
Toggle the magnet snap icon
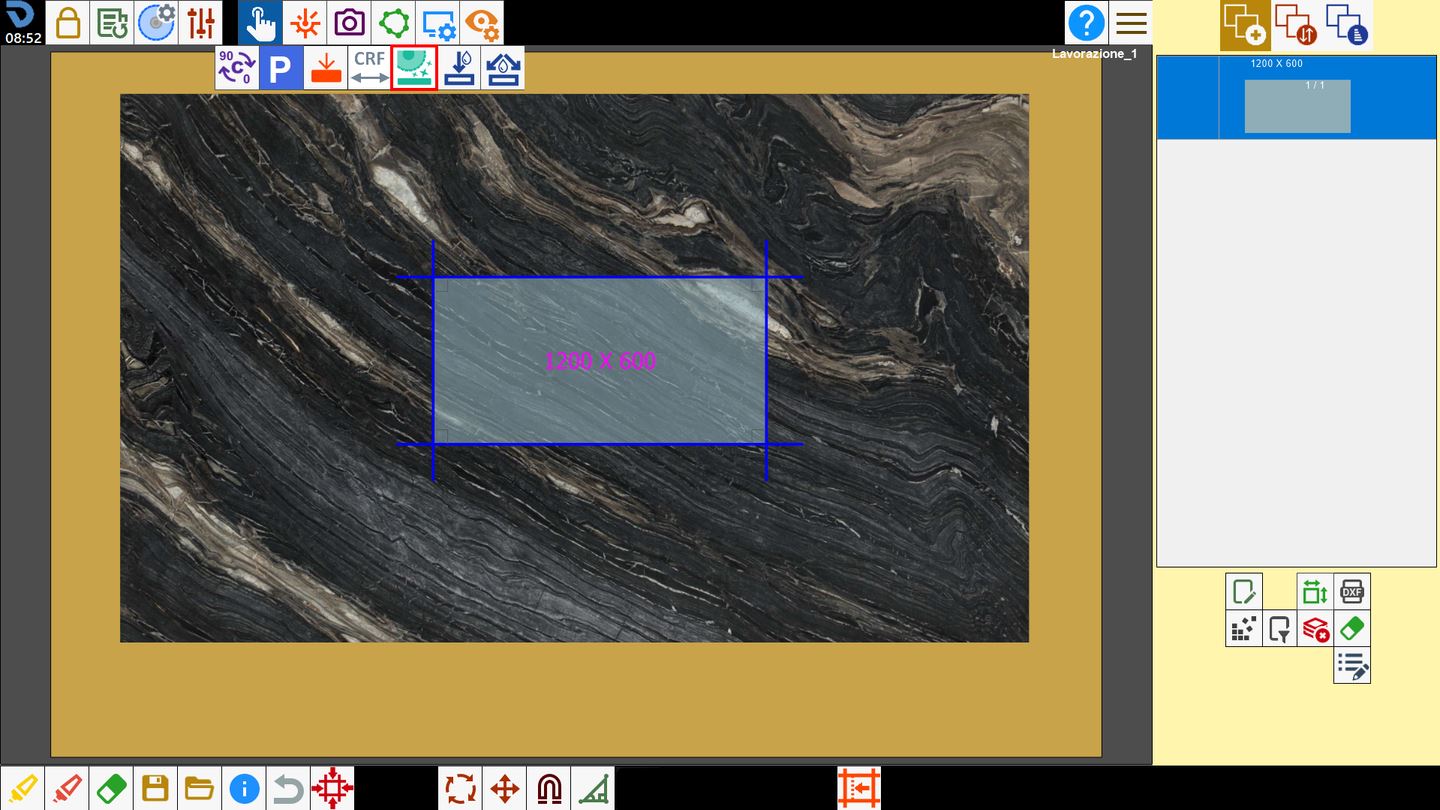(x=549, y=788)
